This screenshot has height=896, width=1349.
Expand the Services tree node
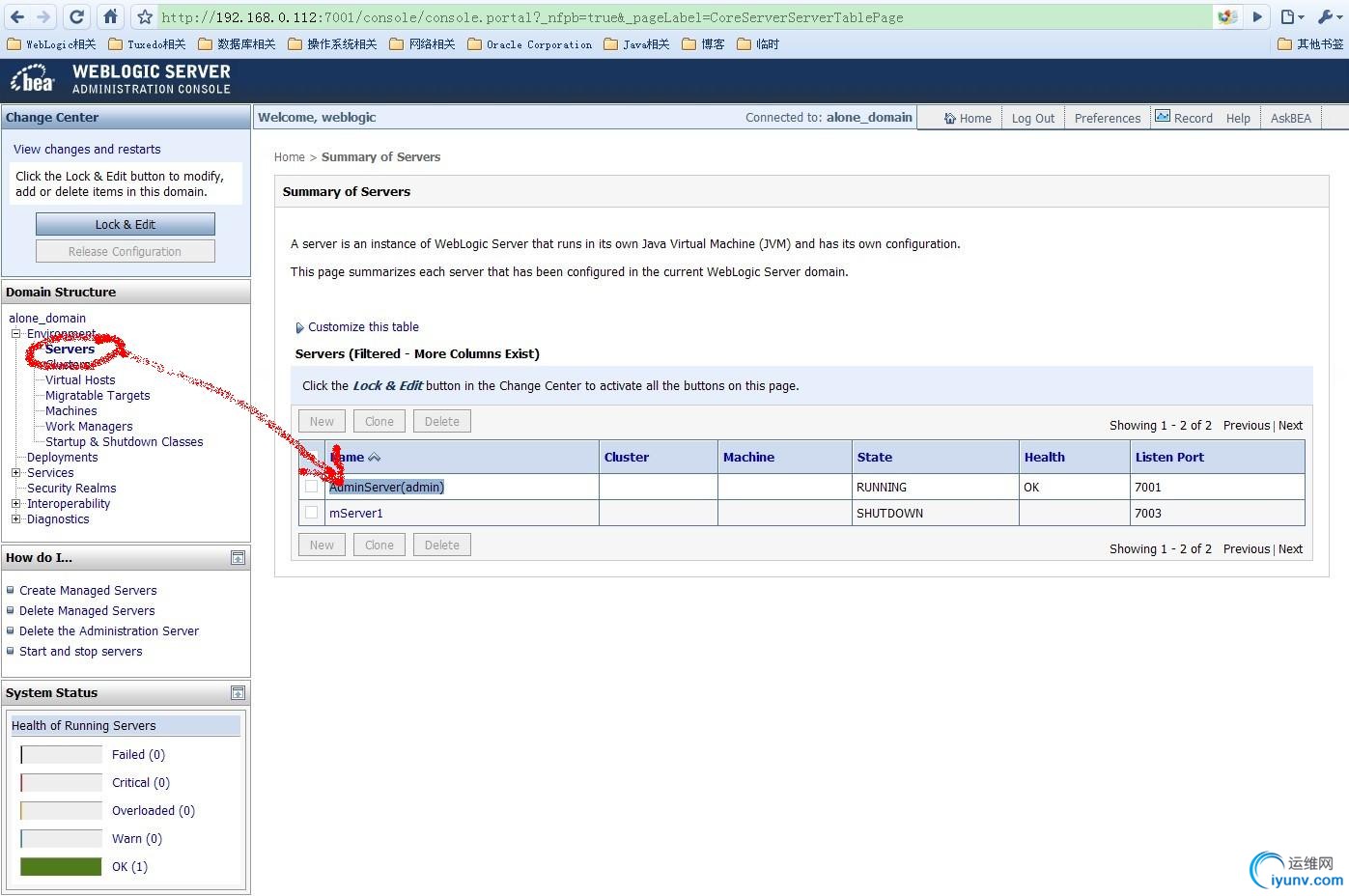point(15,473)
